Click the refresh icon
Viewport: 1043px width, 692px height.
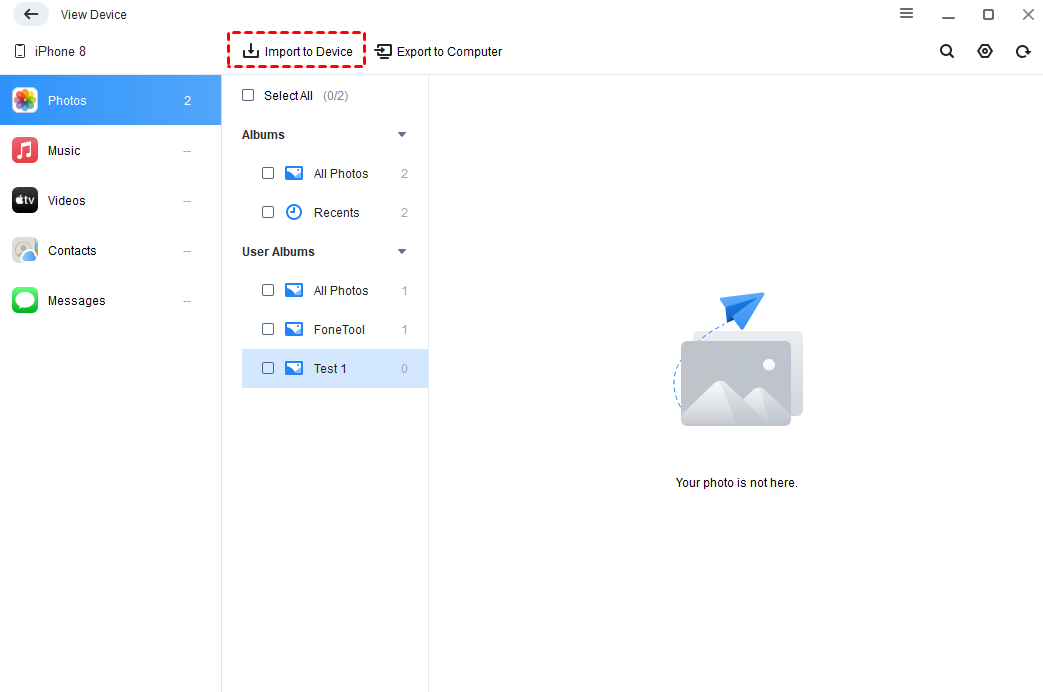[x=1022, y=52]
